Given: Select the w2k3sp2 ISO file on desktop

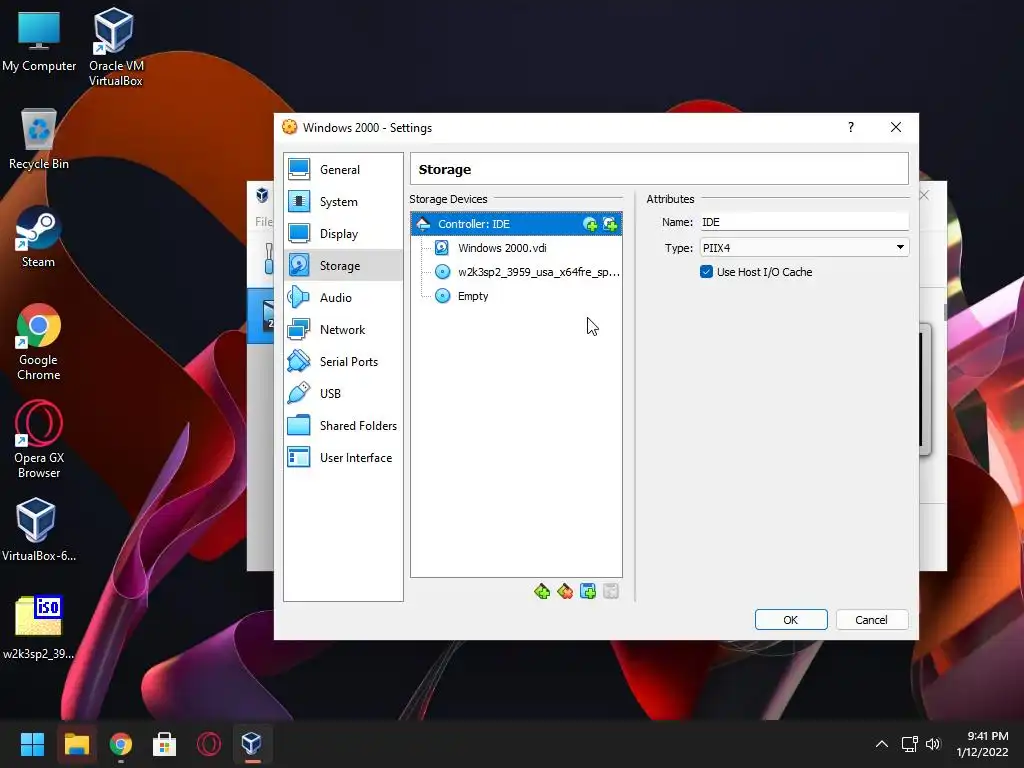Looking at the screenshot, I should click(39, 628).
